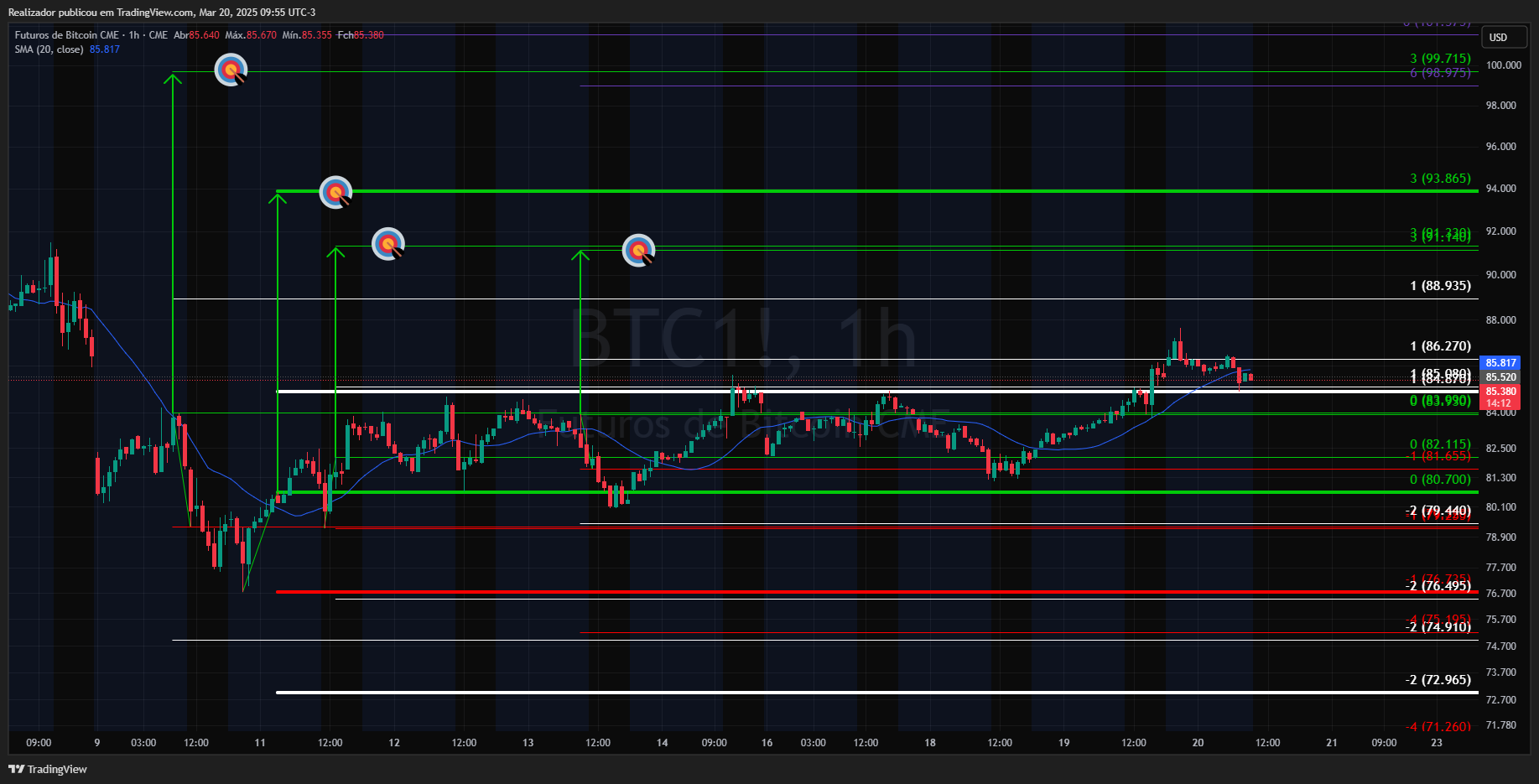
Task: Select the SMA (20, close) indicator legend
Action: (x=49, y=49)
